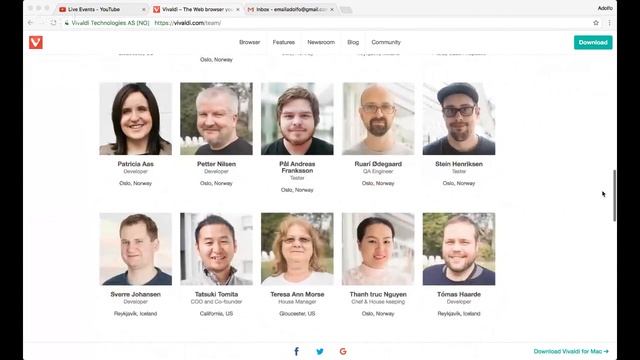Share page via Google icon

pyautogui.click(x=343, y=351)
